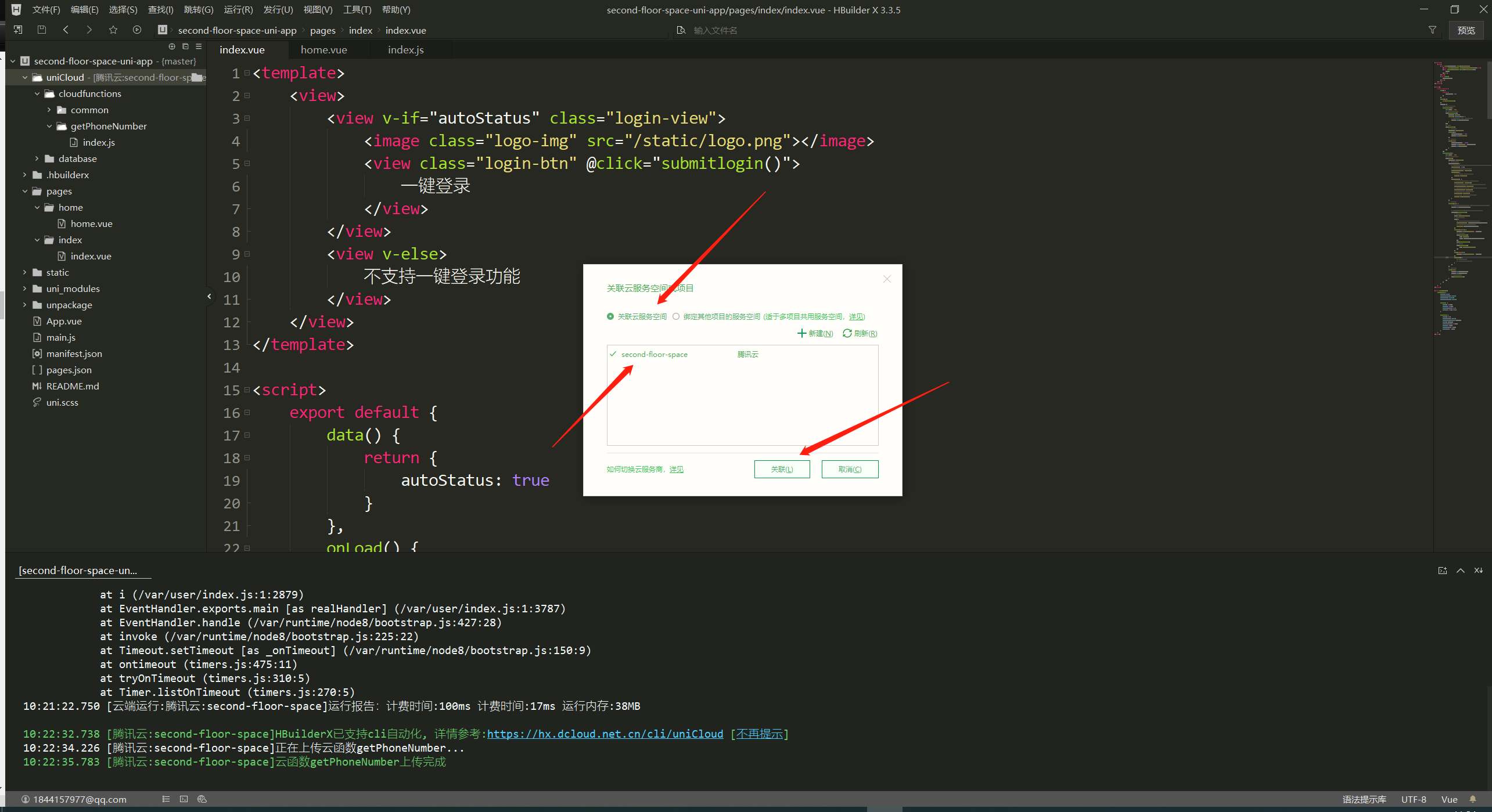This screenshot has height=812, width=1492.
Task: Click the 关联(L) button
Action: [x=781, y=469]
